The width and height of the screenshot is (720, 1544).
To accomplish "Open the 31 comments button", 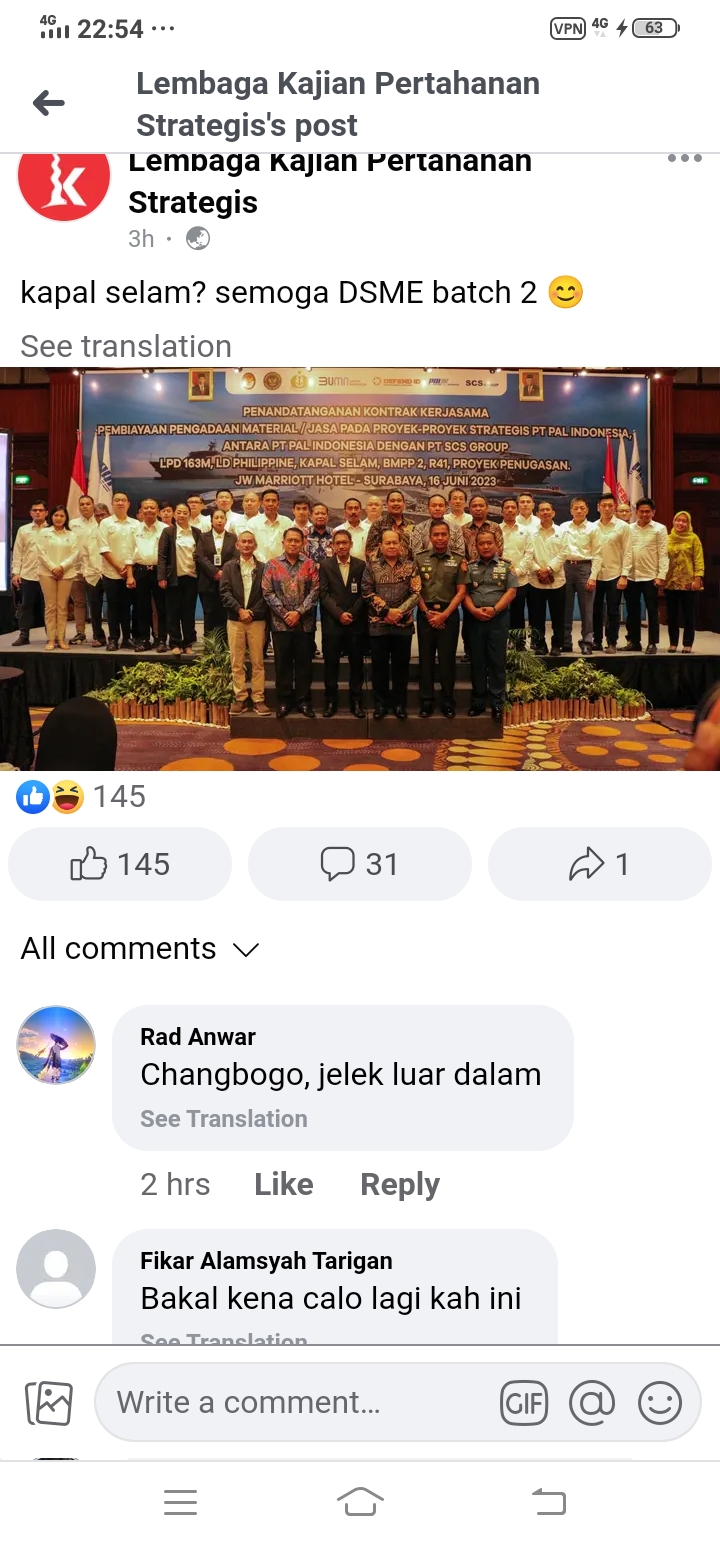I will [x=360, y=864].
